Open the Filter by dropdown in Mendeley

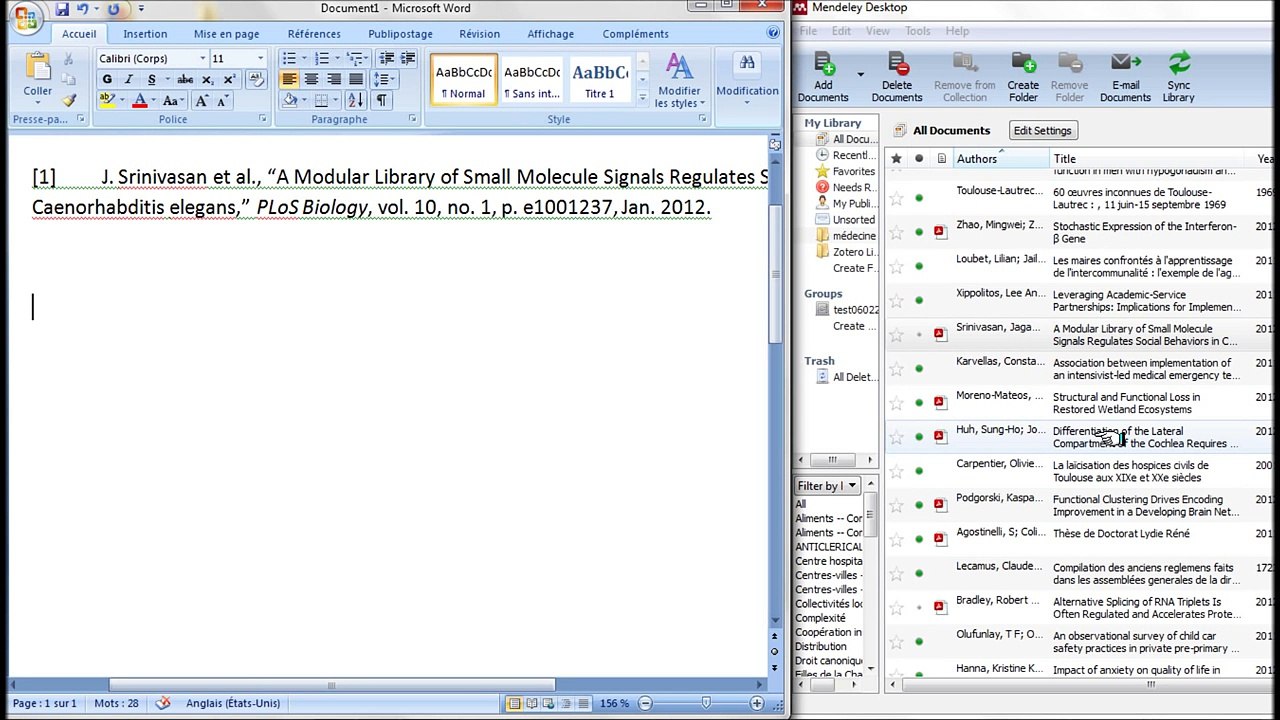pos(827,486)
